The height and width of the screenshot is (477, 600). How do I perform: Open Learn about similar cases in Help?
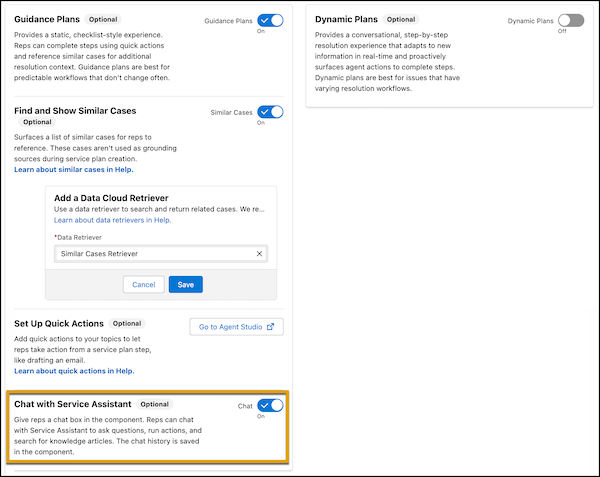(74, 169)
